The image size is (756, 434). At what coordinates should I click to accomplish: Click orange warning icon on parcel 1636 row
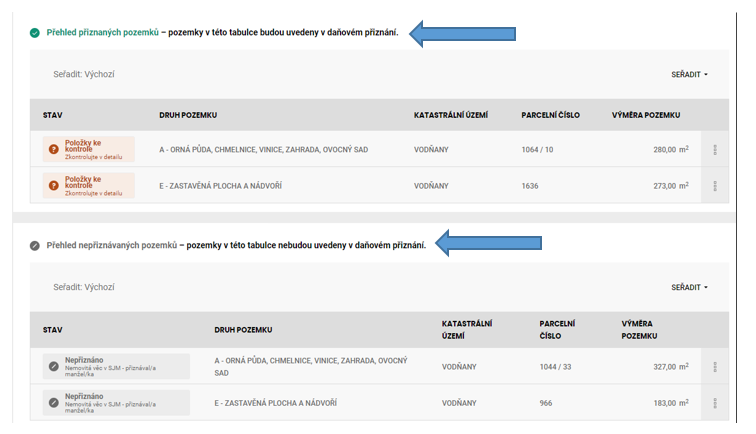(x=54, y=185)
